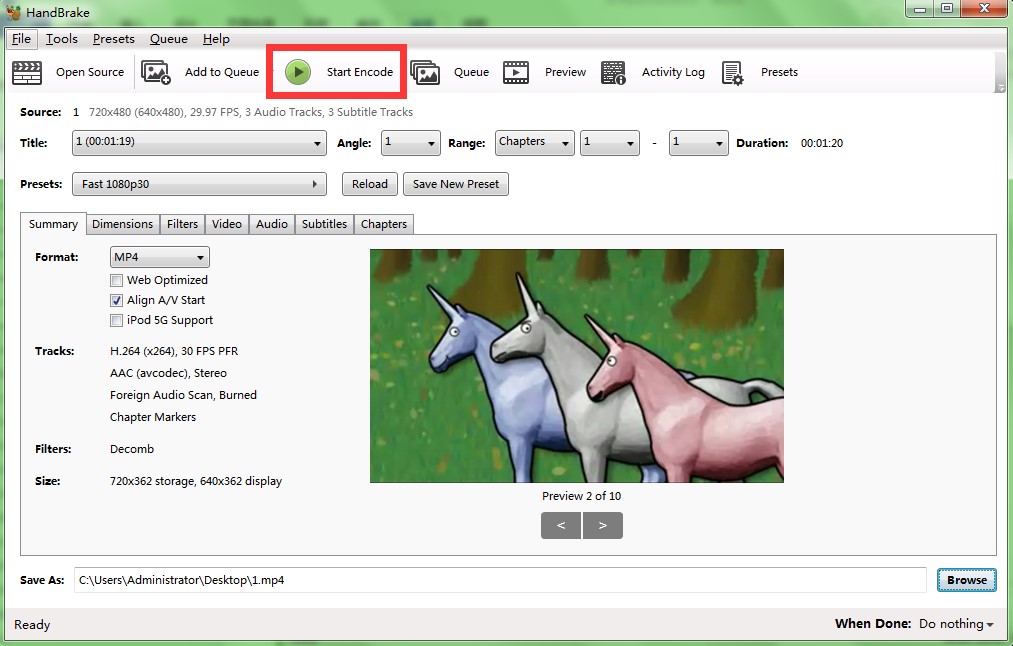Click the Queue stacked-images icon
Viewport: 1013px width, 646px height.
point(425,72)
